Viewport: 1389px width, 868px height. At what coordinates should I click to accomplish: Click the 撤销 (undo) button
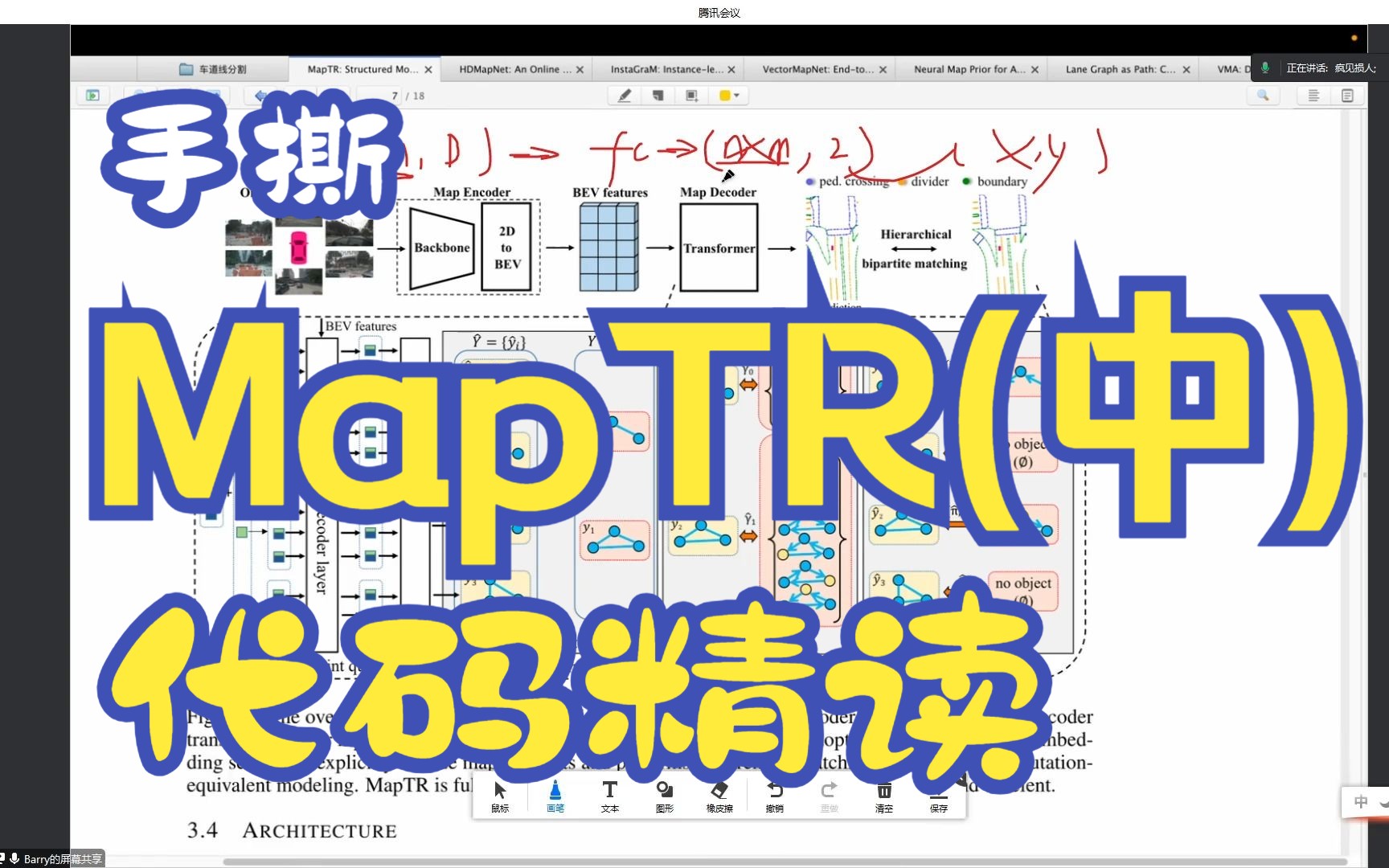click(775, 796)
